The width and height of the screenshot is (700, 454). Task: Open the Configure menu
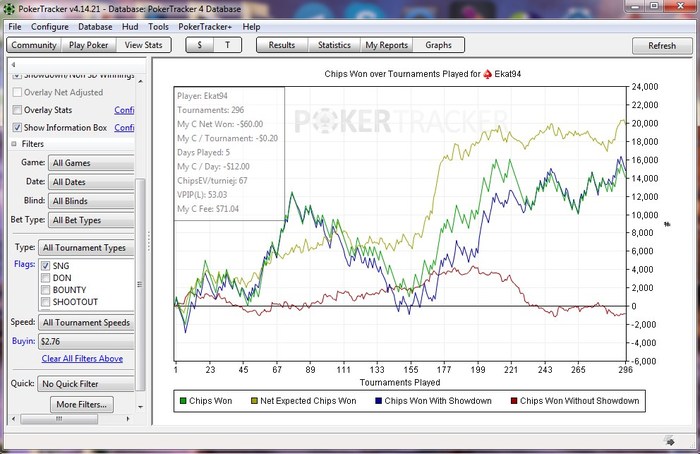click(50, 27)
